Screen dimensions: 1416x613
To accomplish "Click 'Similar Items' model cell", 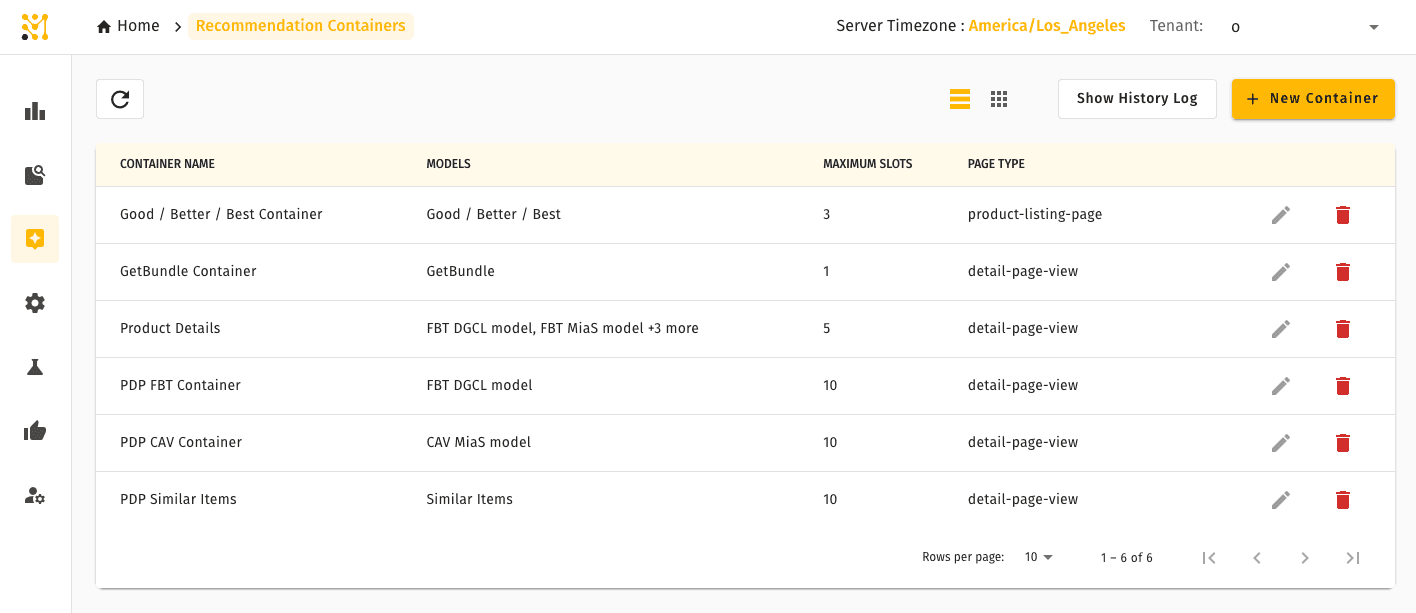I will [x=469, y=500].
